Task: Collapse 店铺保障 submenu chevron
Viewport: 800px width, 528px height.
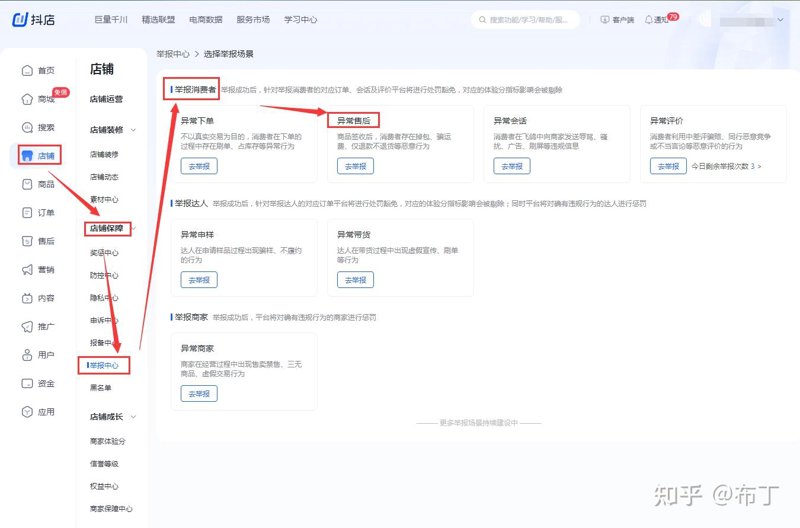Action: [x=134, y=229]
